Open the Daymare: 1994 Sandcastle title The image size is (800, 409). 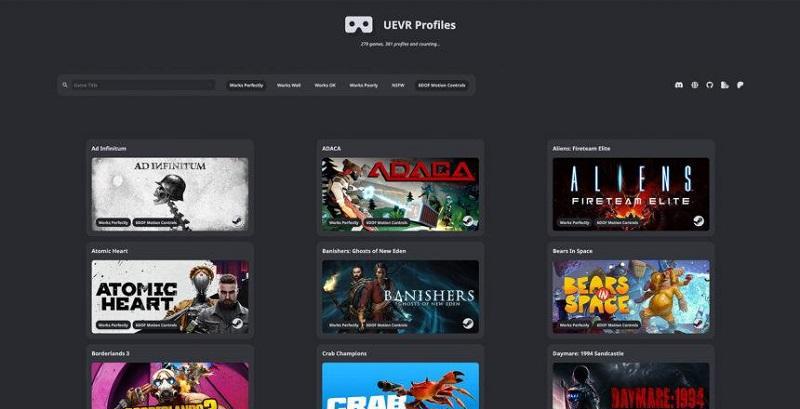588,353
